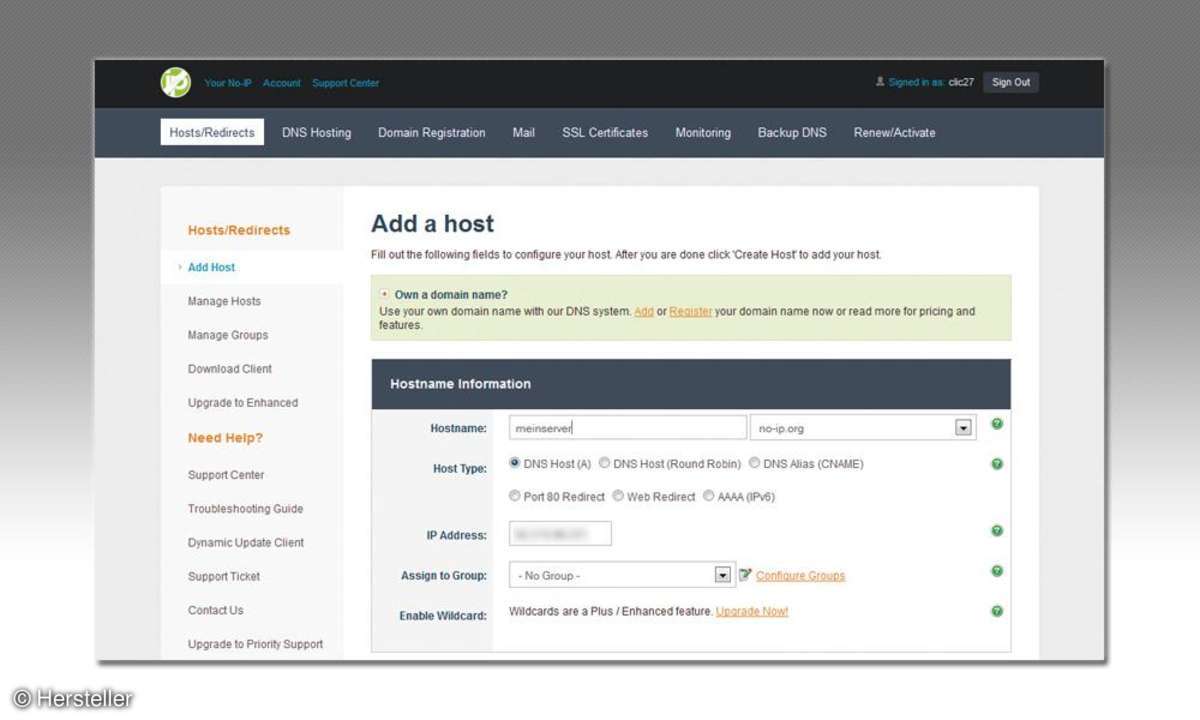Click the Hostname field containing meinserver
Viewport: 1200px width, 720px height.
coord(628,428)
